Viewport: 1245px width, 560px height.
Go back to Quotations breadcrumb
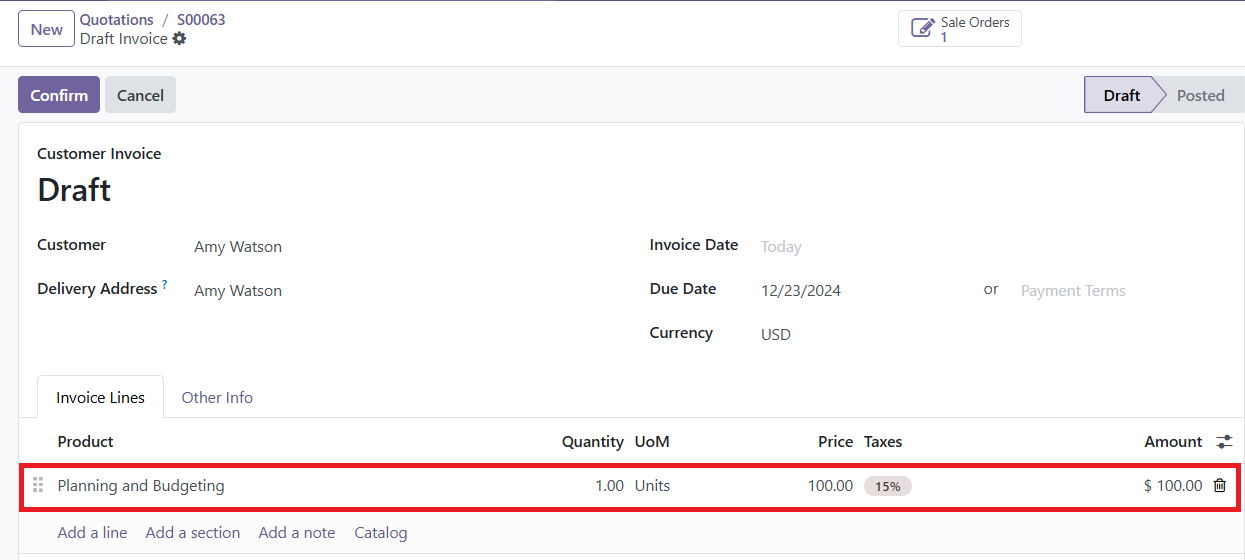click(117, 20)
